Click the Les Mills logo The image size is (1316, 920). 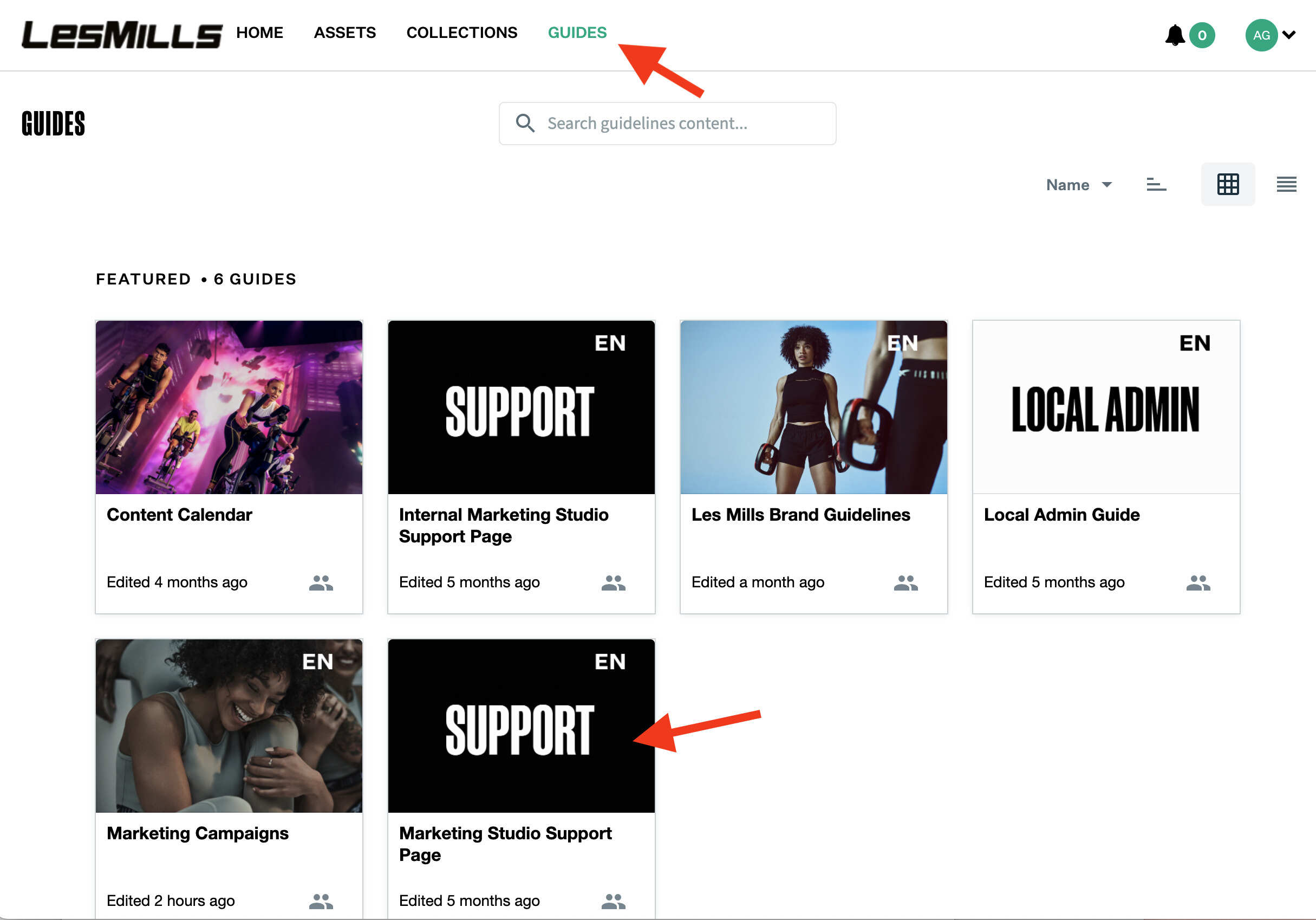pyautogui.click(x=121, y=35)
